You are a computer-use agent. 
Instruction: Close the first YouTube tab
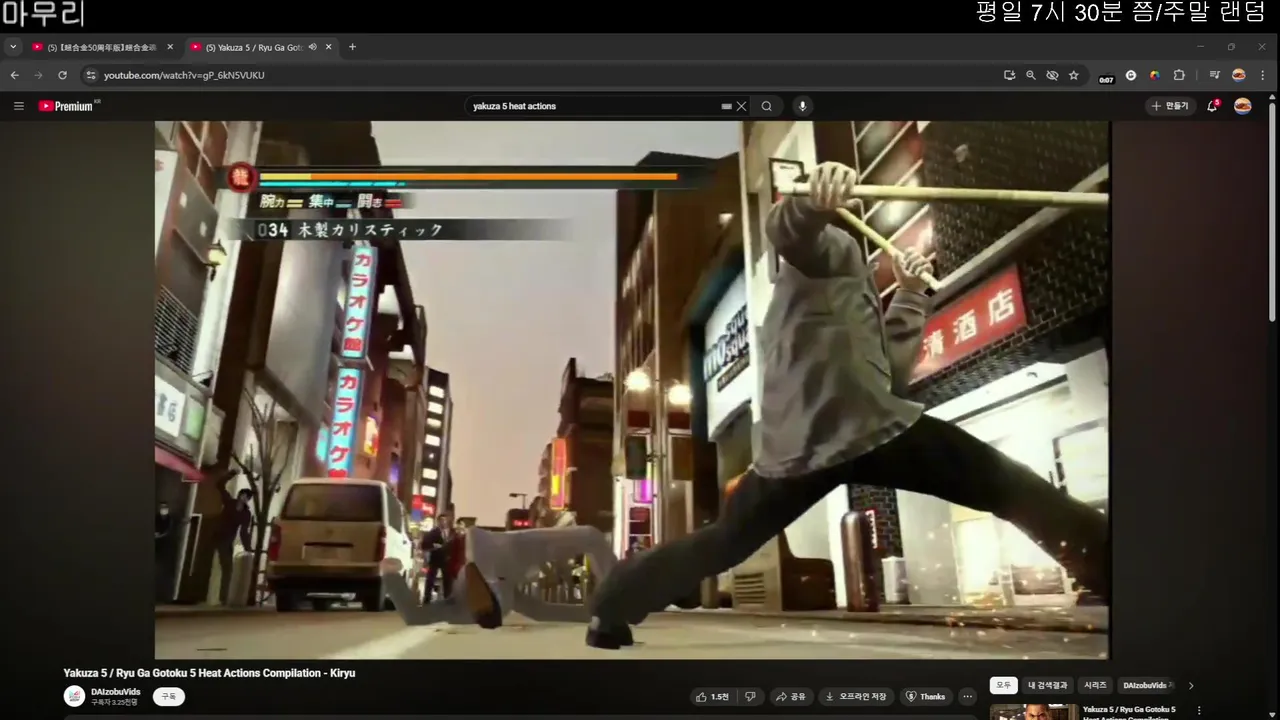pos(170,47)
